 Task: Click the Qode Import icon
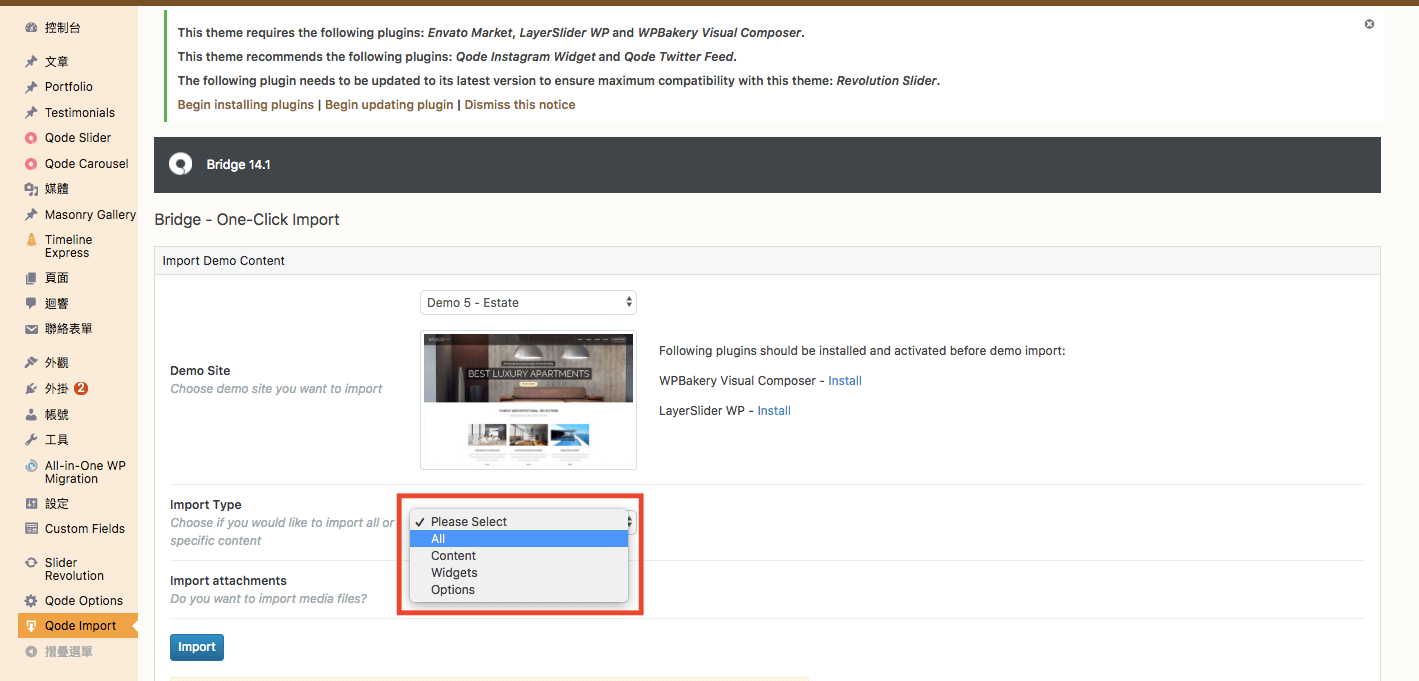pyautogui.click(x=31, y=626)
